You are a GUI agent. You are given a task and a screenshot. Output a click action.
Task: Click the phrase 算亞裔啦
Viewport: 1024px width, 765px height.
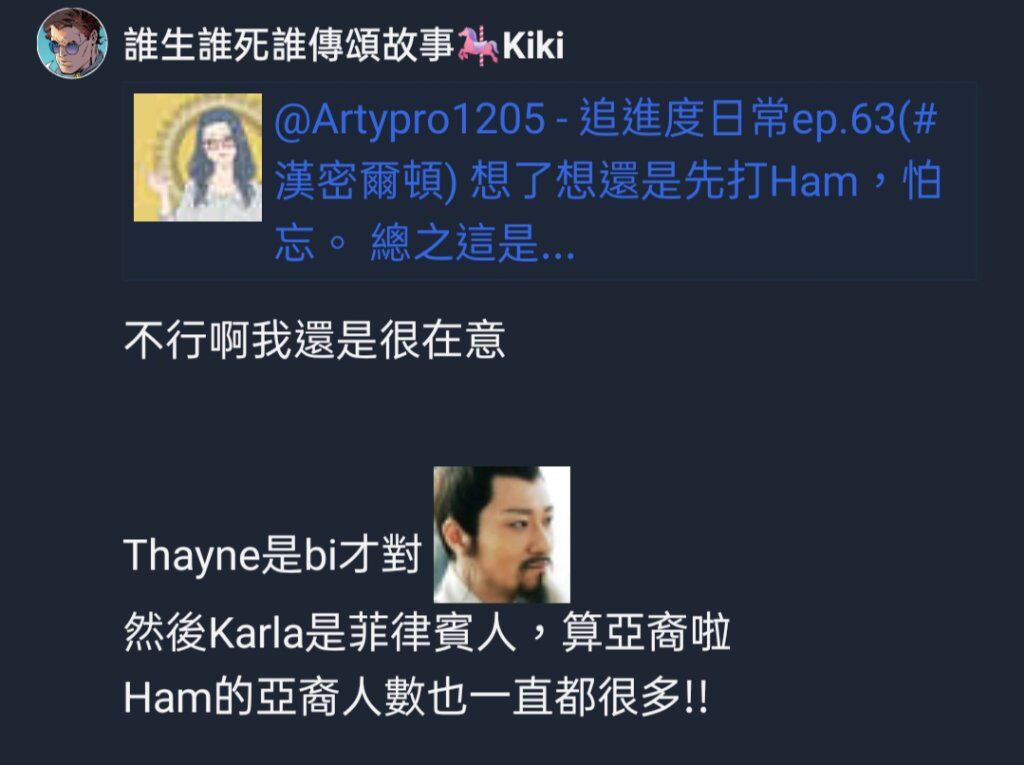point(646,632)
